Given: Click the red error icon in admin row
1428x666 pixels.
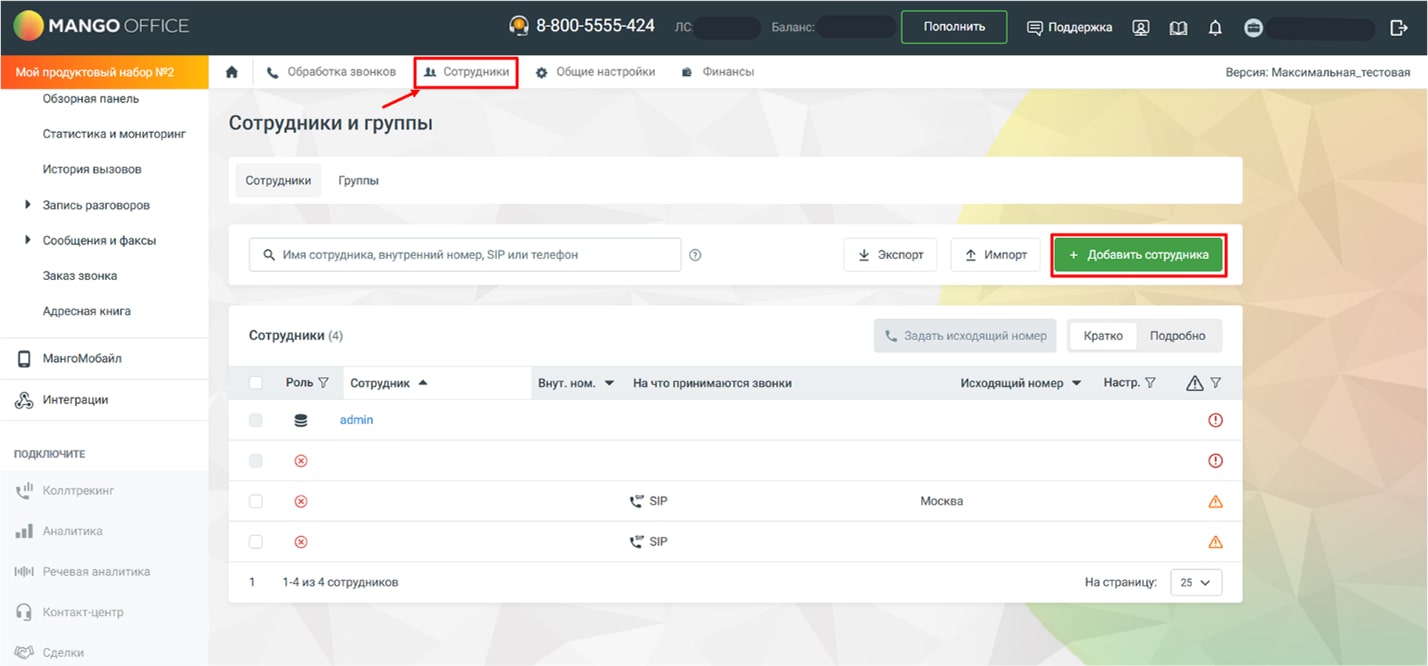Looking at the screenshot, I should 1215,420.
